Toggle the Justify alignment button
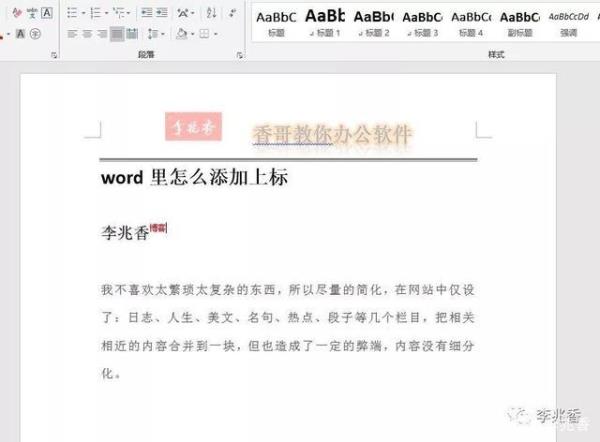The width and height of the screenshot is (600, 442). 117,34
